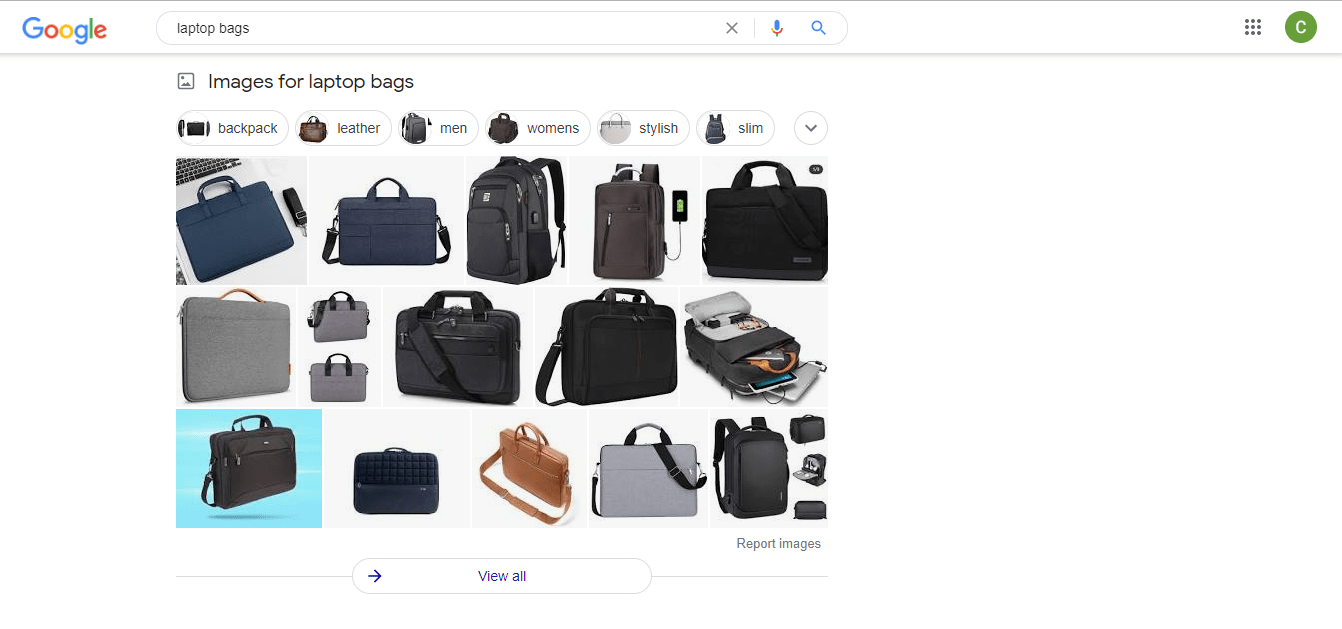Open the black briefcase with diagonal shoulder strap

click(458, 347)
